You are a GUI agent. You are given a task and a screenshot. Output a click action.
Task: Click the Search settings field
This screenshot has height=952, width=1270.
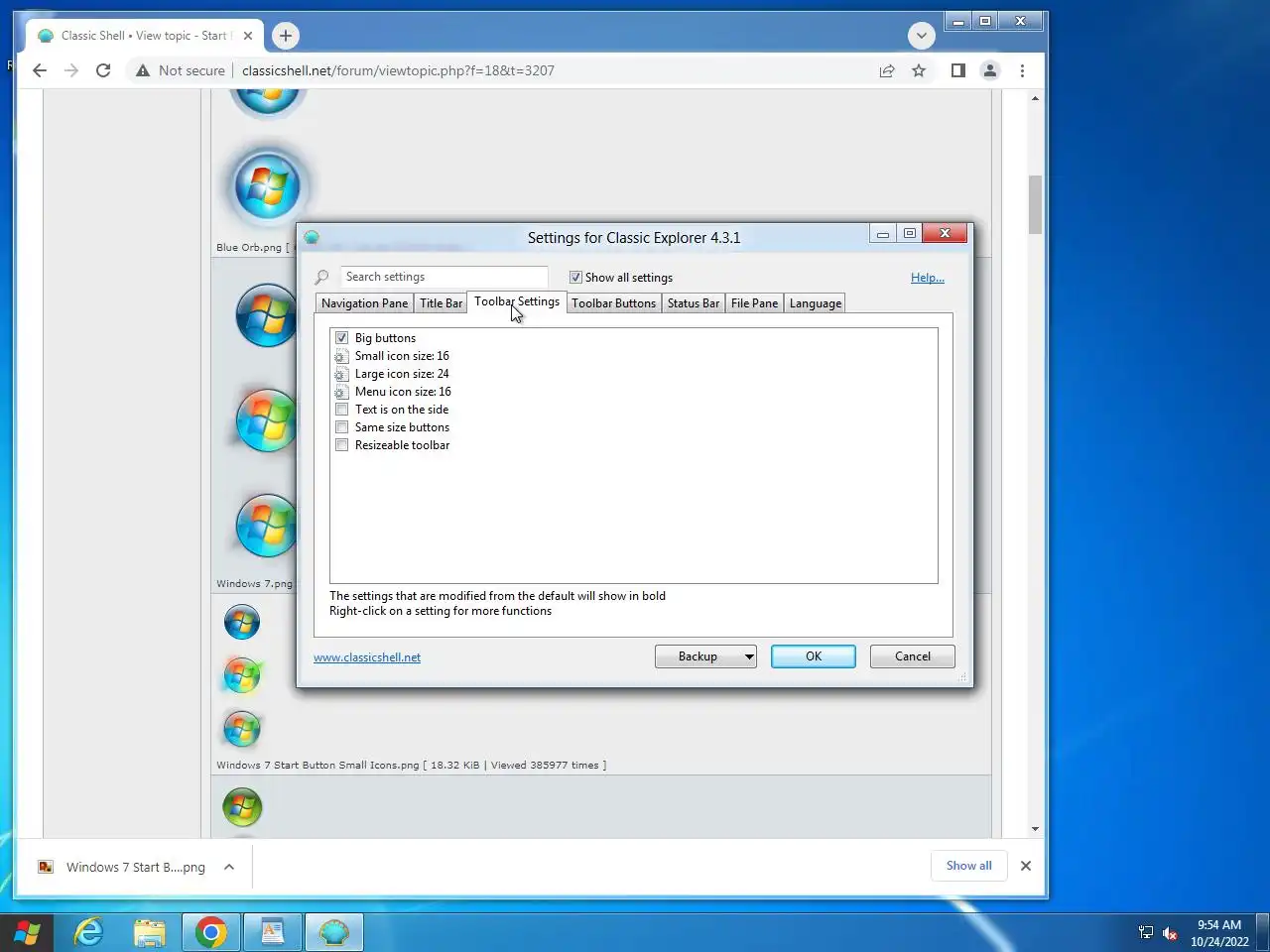point(444,277)
